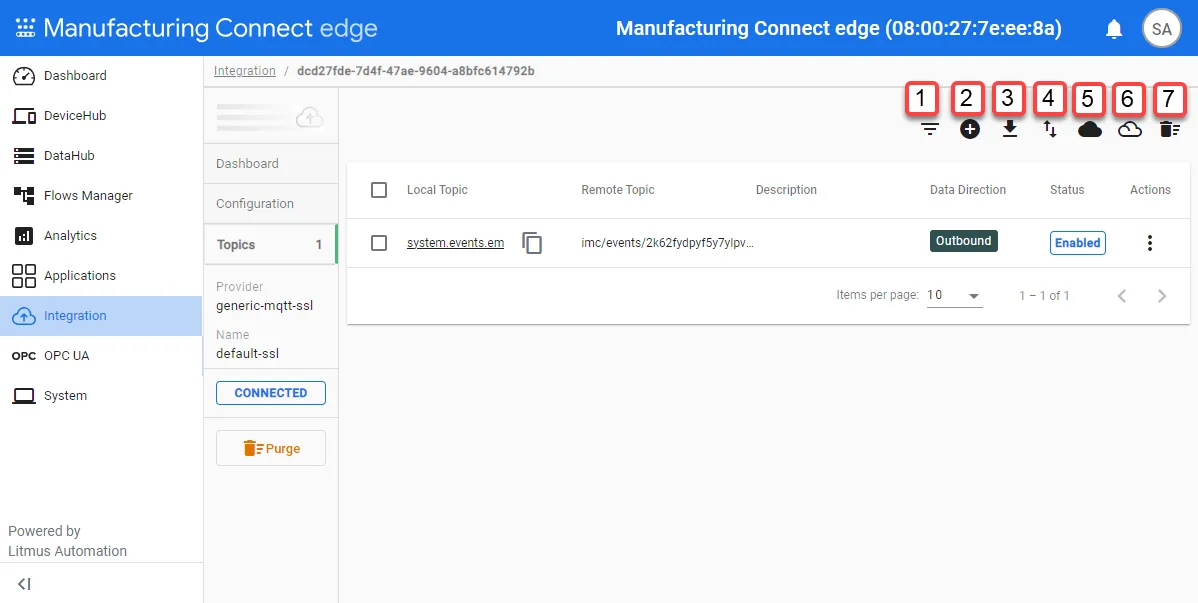The width and height of the screenshot is (1198, 603).
Task: Click the Description column header
Action: click(x=786, y=190)
